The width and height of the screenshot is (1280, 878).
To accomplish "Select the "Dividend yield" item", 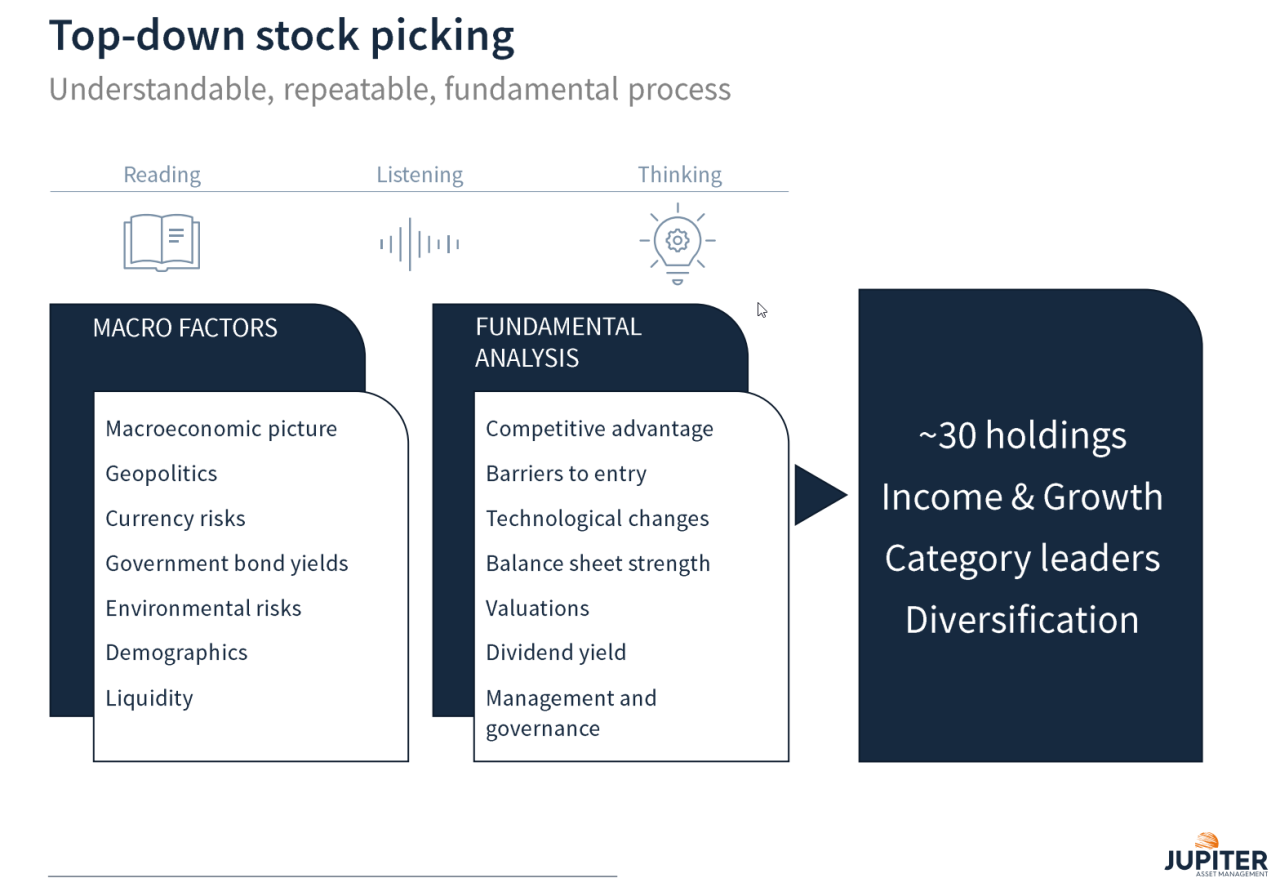I will [555, 653].
